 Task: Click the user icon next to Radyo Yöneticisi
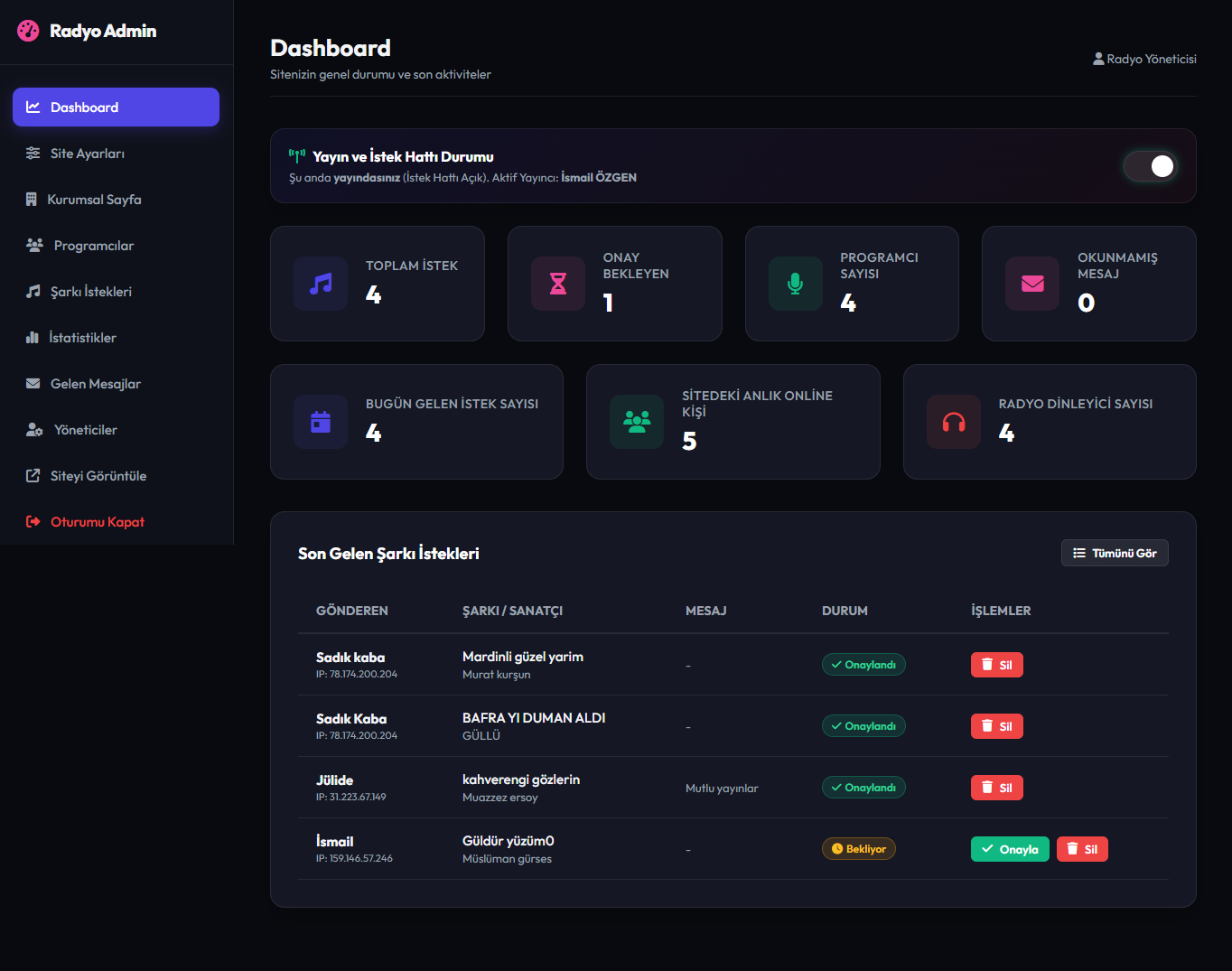click(1098, 59)
